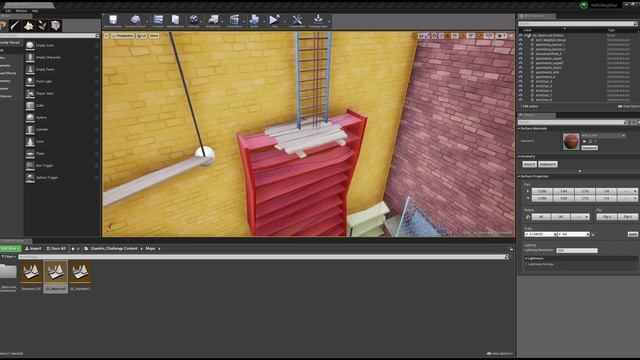The width and height of the screenshot is (640, 360).
Task: Select the Cone placement icon
Action: (x=30, y=142)
